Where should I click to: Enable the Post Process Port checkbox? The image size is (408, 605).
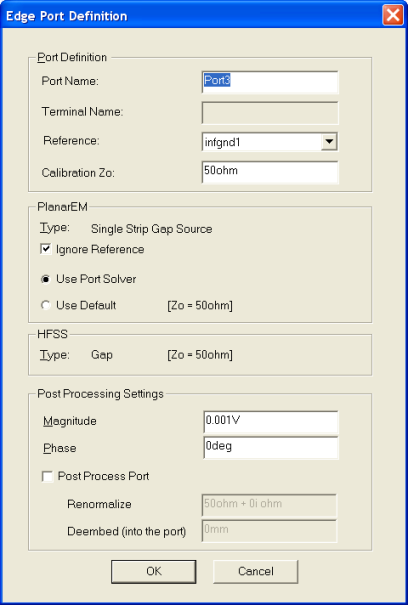pyautogui.click(x=47, y=477)
